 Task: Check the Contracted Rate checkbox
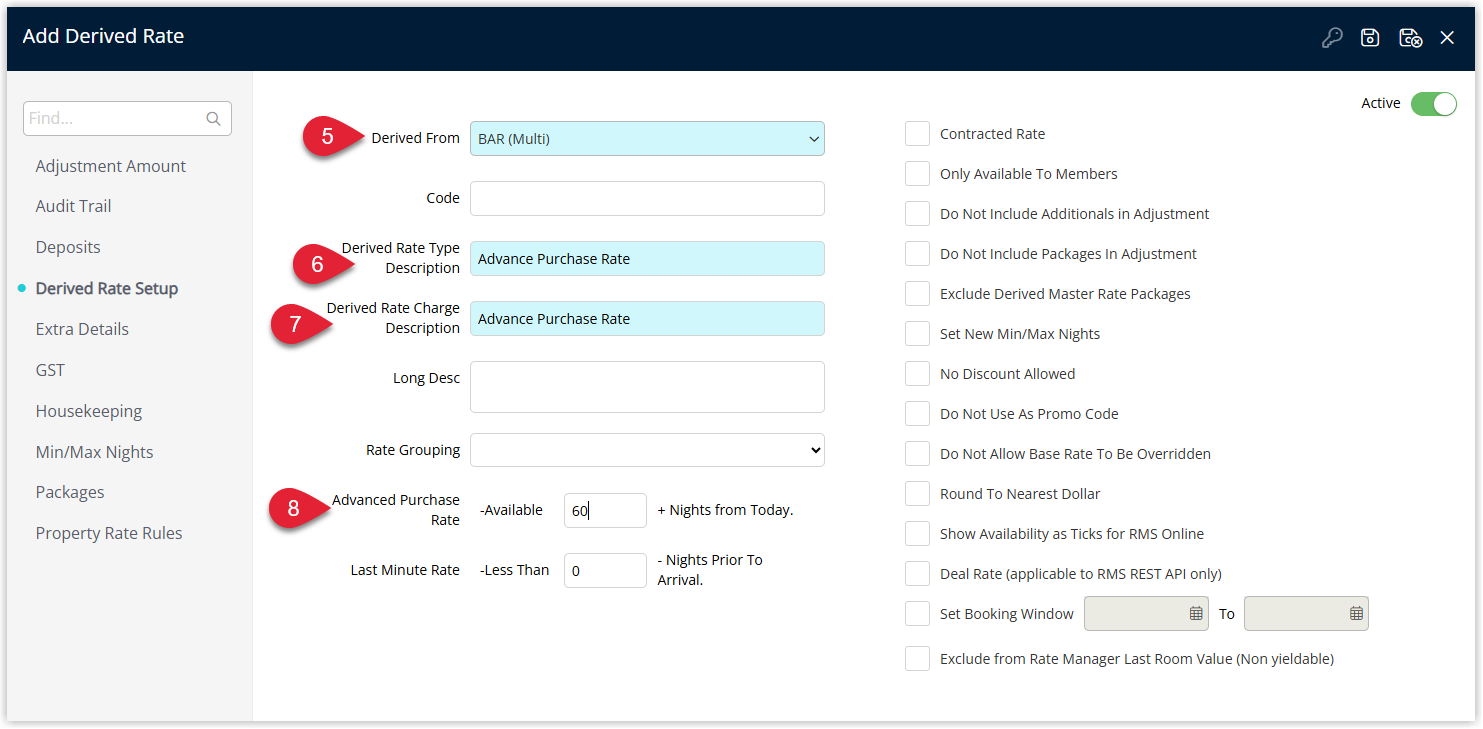[917, 134]
